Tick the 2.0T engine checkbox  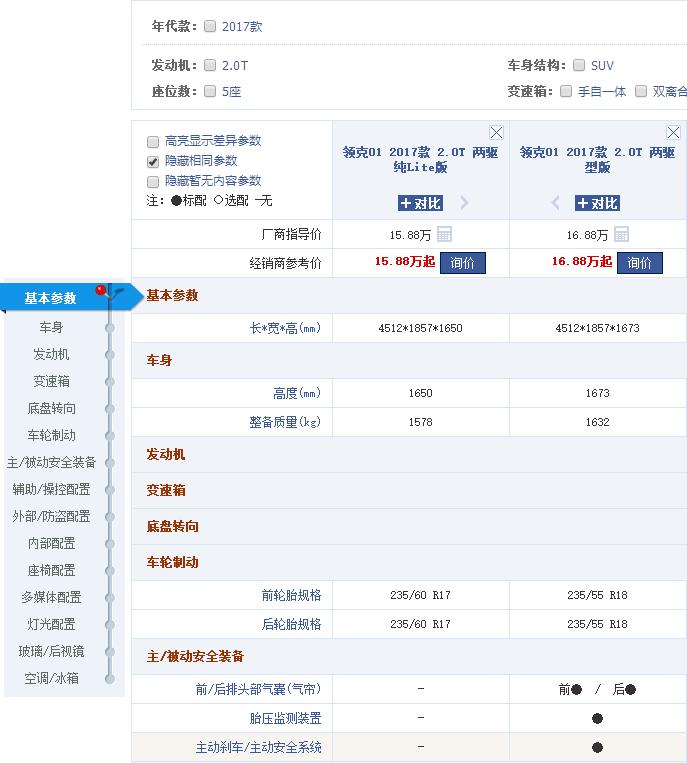[210, 65]
